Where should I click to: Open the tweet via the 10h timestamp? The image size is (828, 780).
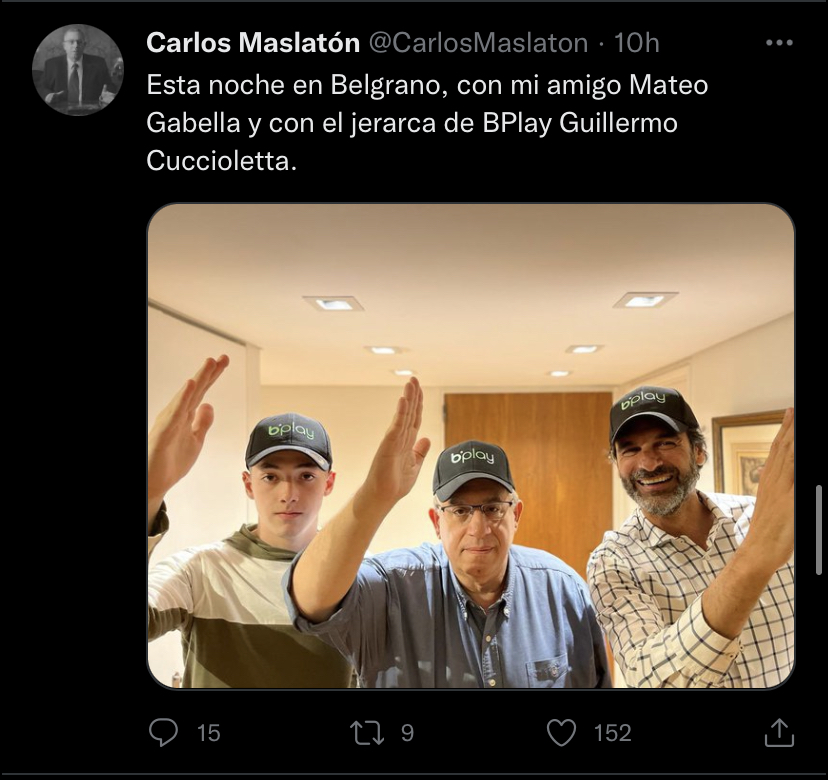tap(637, 43)
